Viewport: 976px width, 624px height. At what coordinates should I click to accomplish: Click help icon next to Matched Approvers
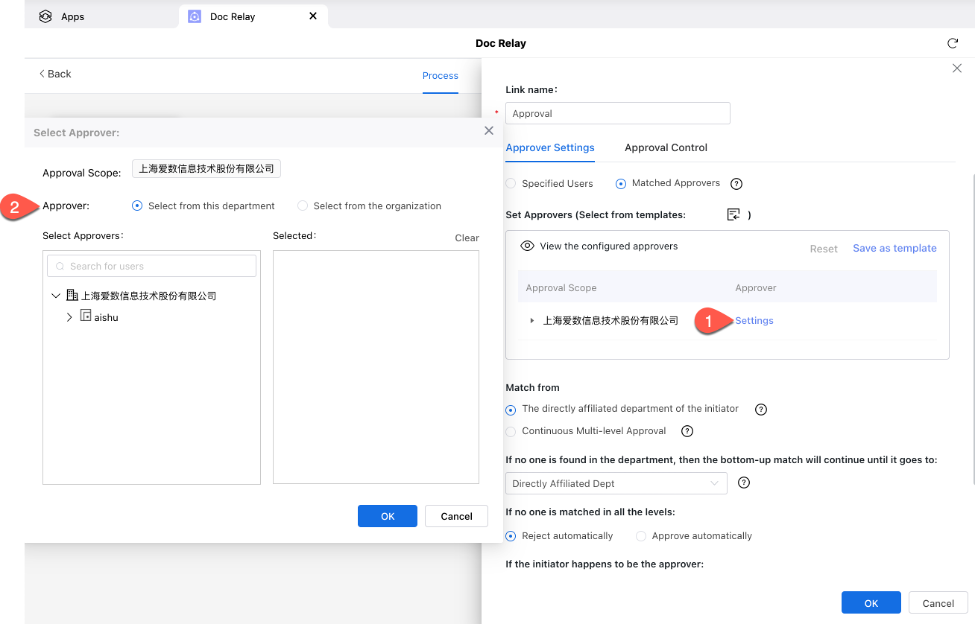pyautogui.click(x=737, y=184)
